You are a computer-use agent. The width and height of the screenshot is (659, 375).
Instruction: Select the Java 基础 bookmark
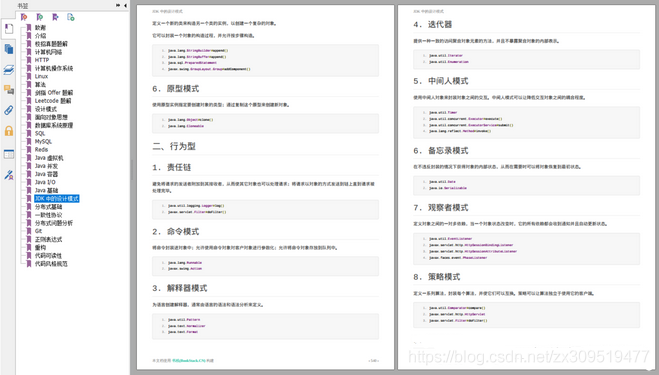point(46,190)
